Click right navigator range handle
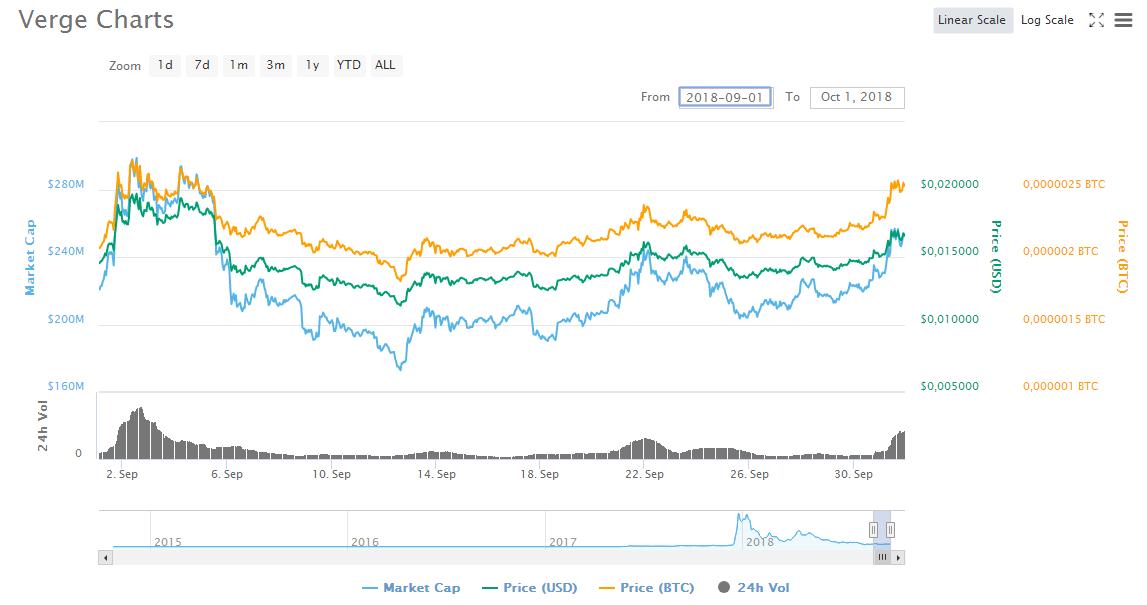This screenshot has height=605, width=1147. [x=890, y=529]
